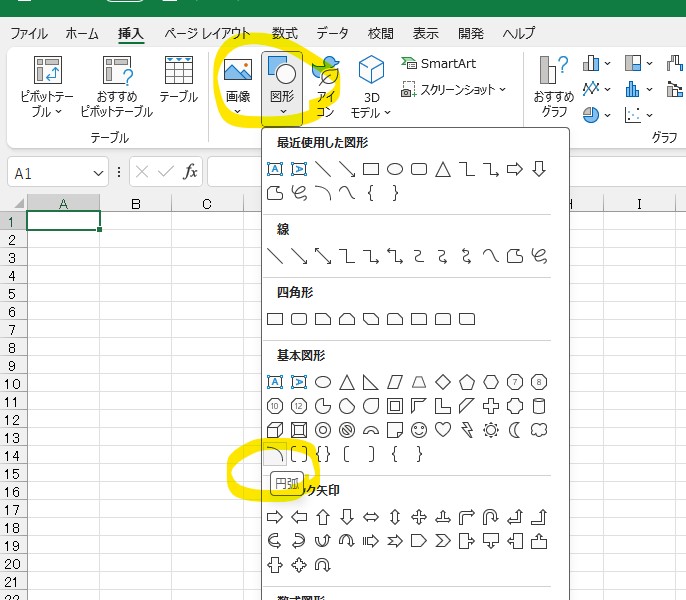Image resolution: width=686 pixels, height=600 pixels.
Task: Select the cross plus shape
Action: [491, 406]
